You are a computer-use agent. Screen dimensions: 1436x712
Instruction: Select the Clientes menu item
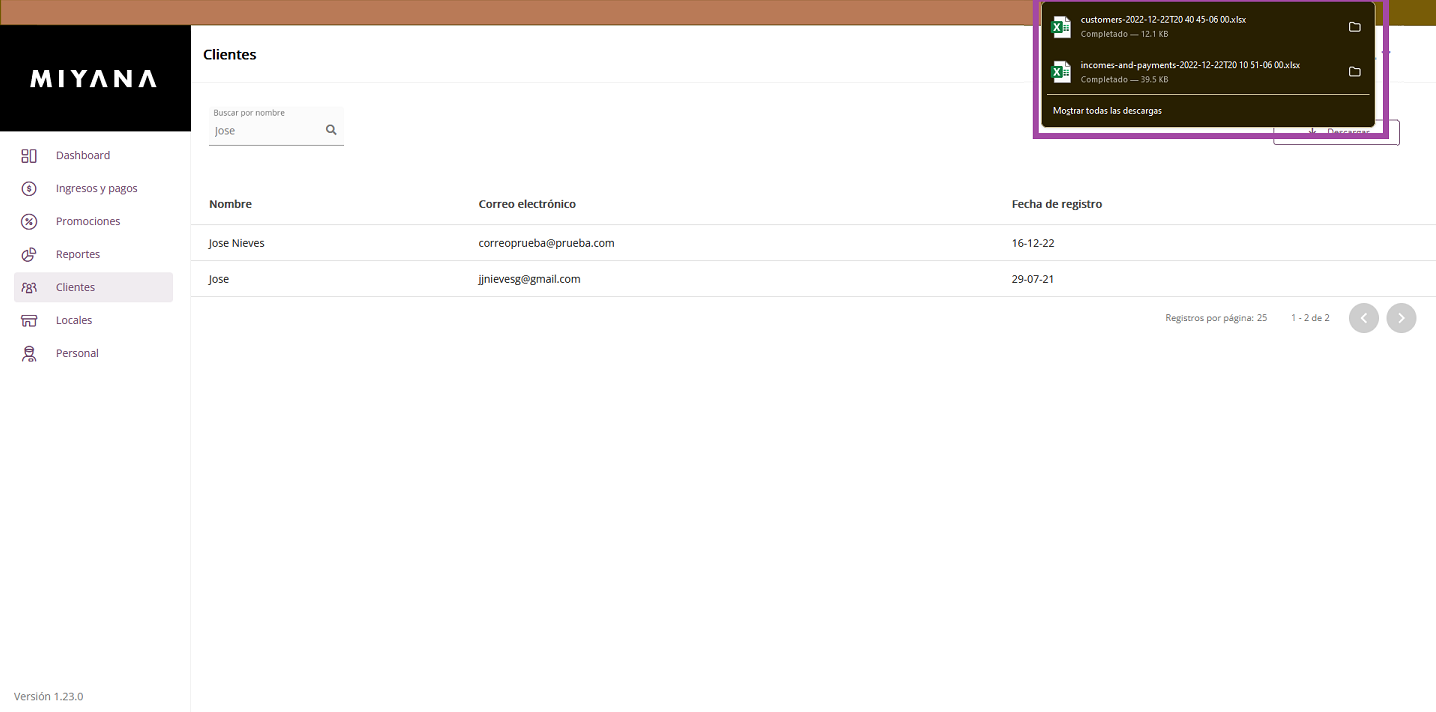point(94,287)
